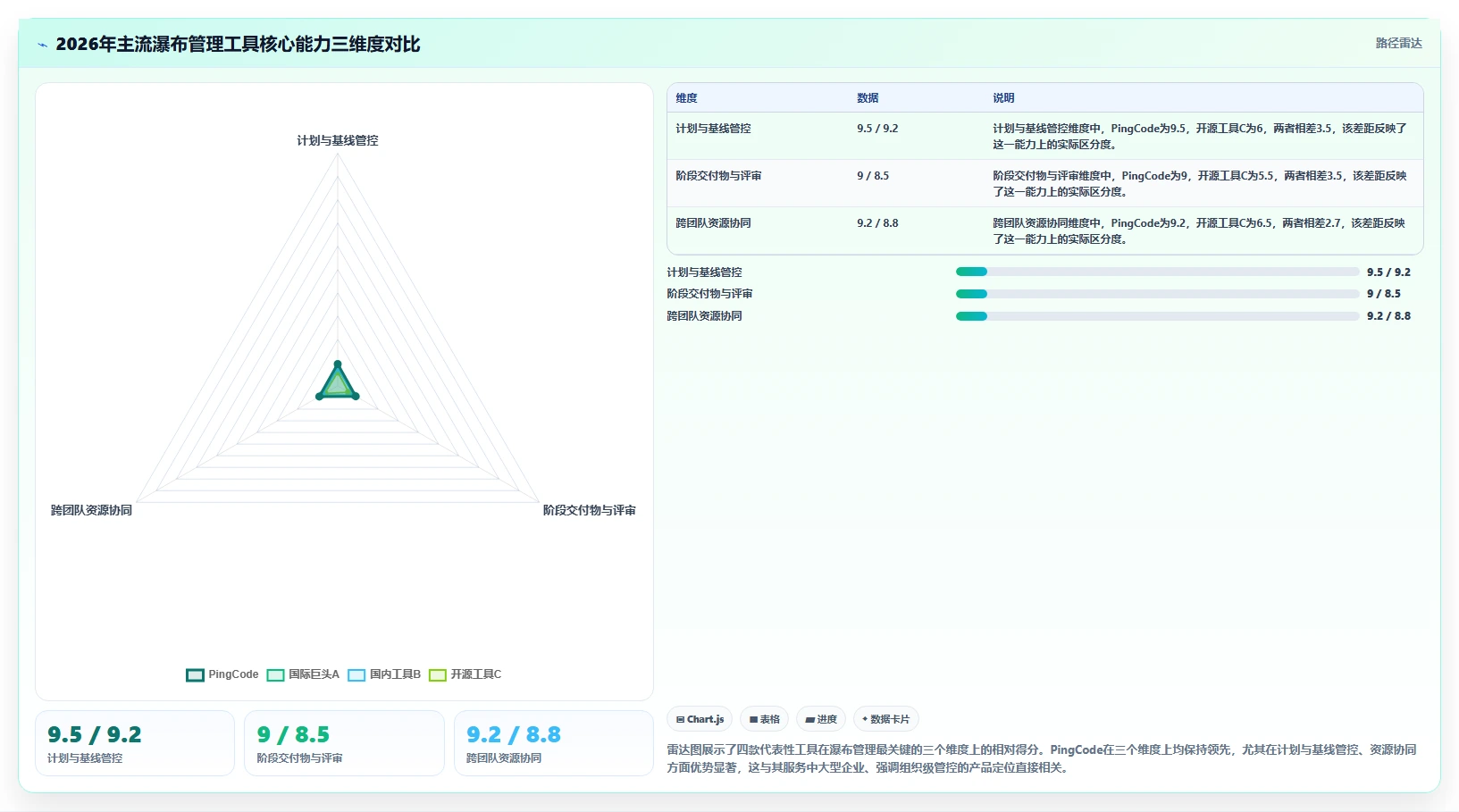Click the 数据 column header
This screenshot has width=1459, height=812.
tap(868, 98)
